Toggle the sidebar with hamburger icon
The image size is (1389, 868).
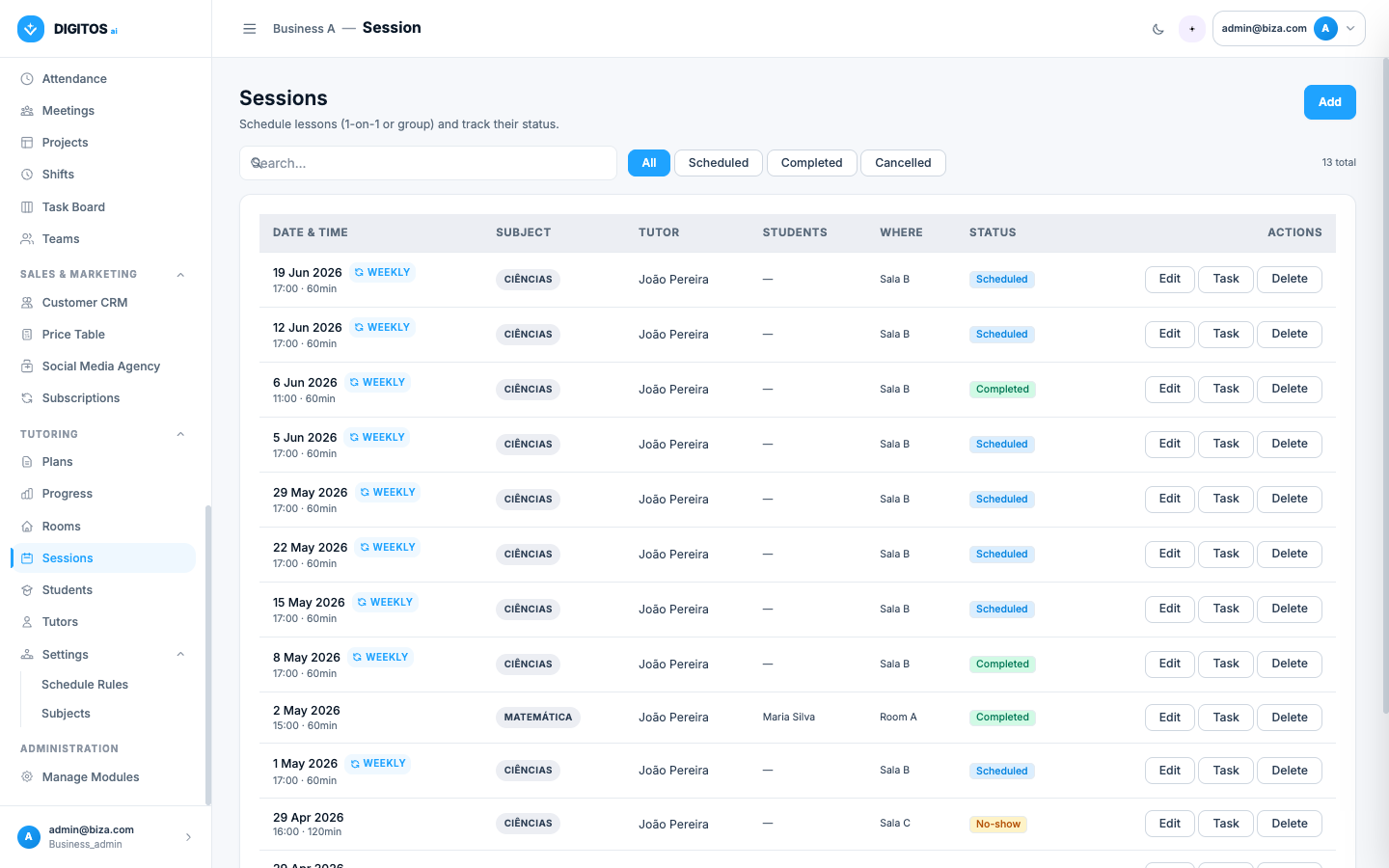(250, 29)
